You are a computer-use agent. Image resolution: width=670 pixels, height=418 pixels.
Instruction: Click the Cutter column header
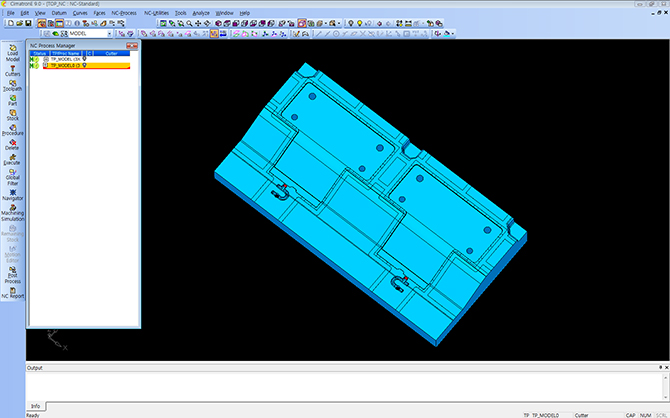click(x=113, y=53)
